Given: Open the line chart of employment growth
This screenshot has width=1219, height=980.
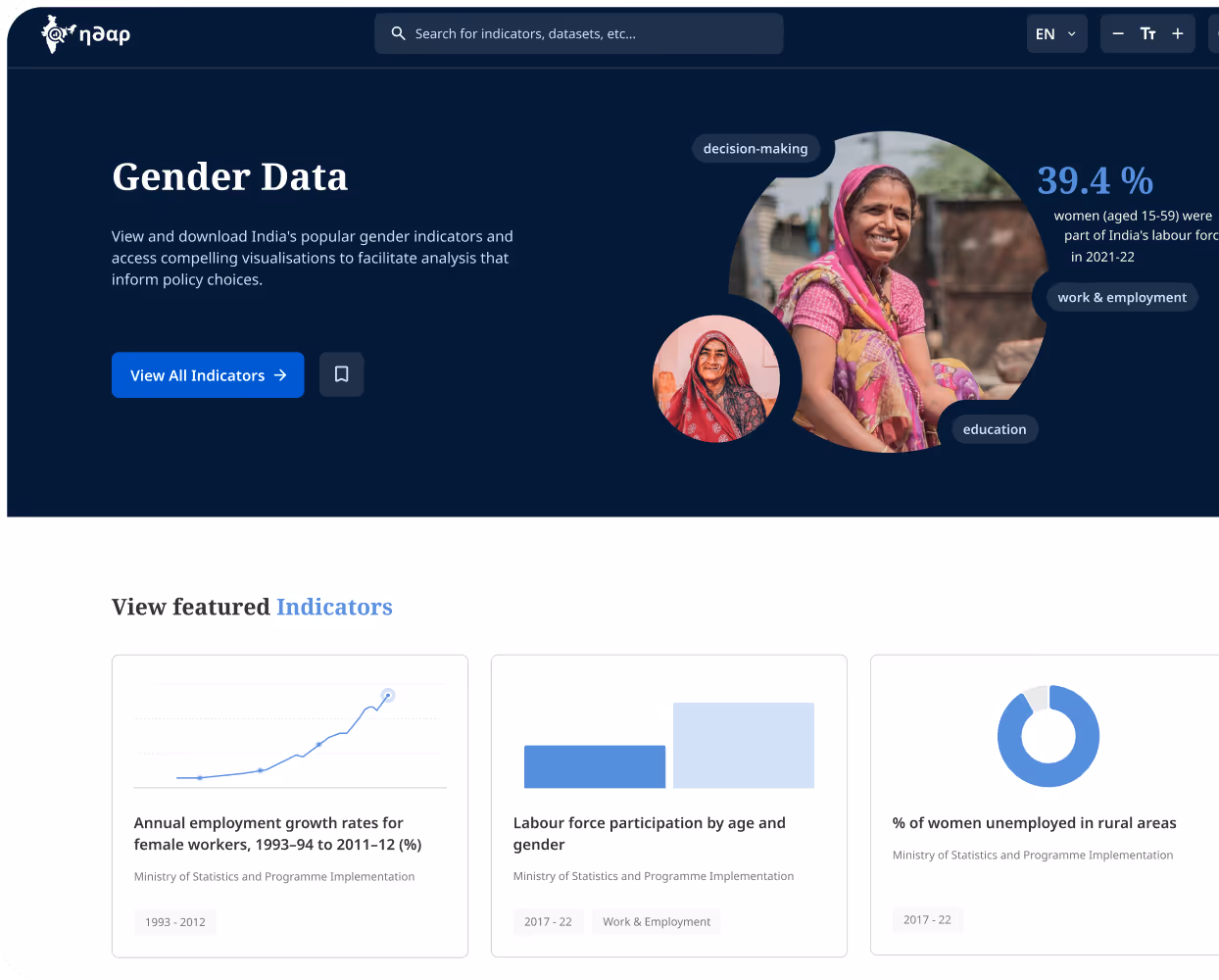Looking at the screenshot, I should click(x=290, y=737).
